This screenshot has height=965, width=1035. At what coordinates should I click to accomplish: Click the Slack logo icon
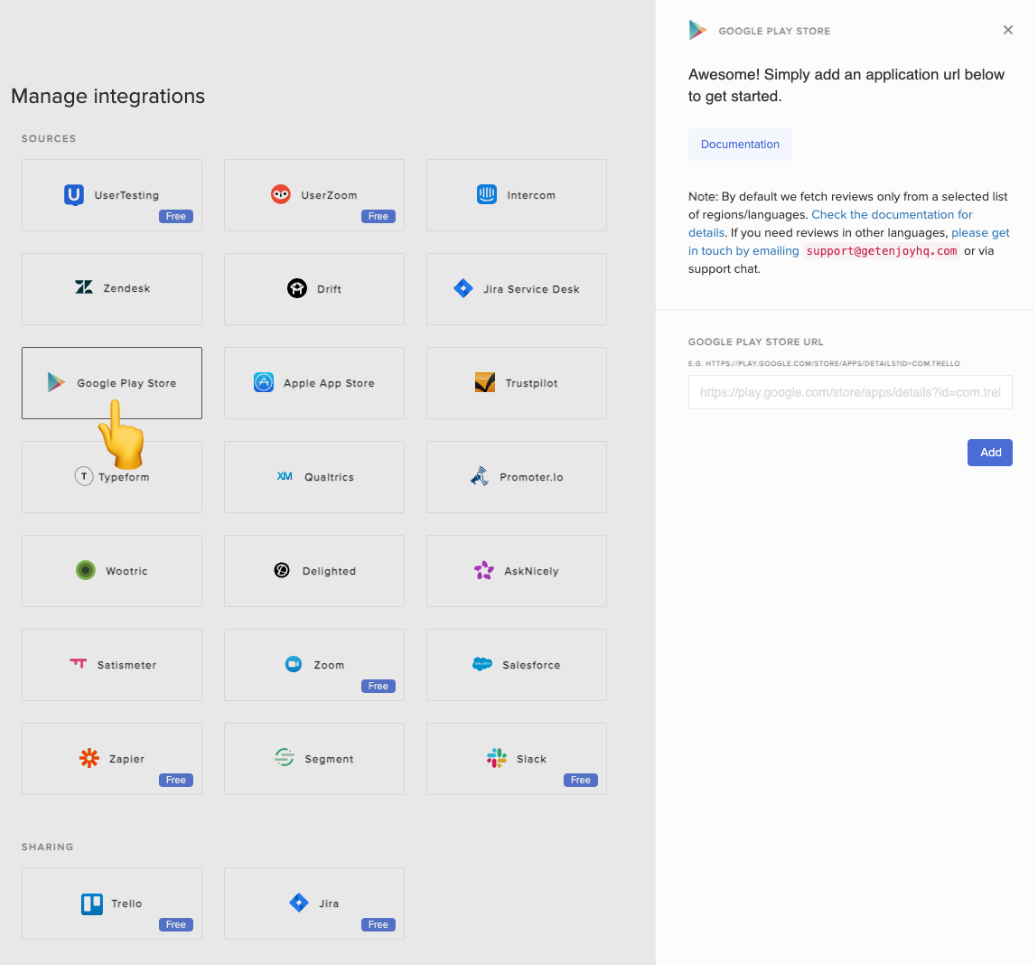(x=497, y=758)
